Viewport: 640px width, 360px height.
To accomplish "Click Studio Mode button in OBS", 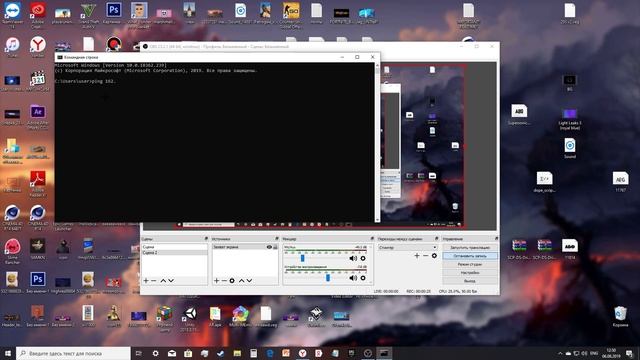I will [x=470, y=264].
